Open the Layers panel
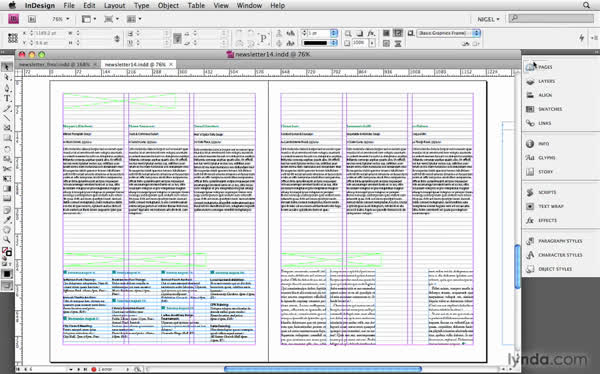The image size is (600, 374). pyautogui.click(x=540, y=81)
